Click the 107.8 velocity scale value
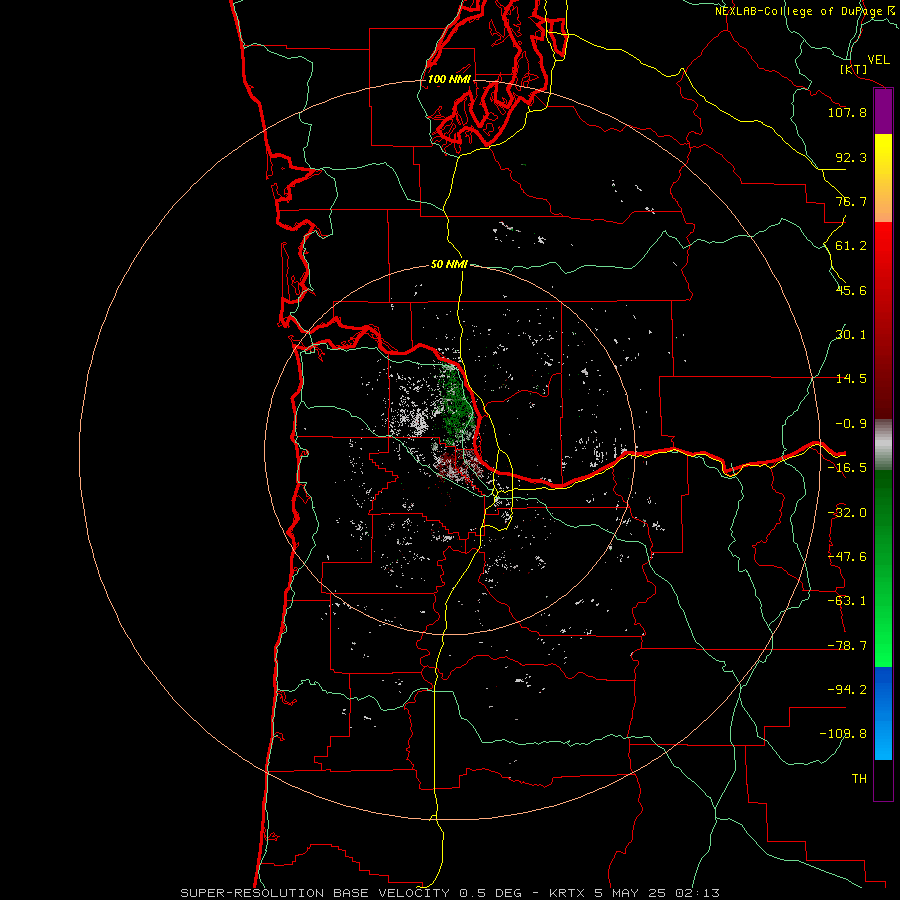 click(847, 112)
